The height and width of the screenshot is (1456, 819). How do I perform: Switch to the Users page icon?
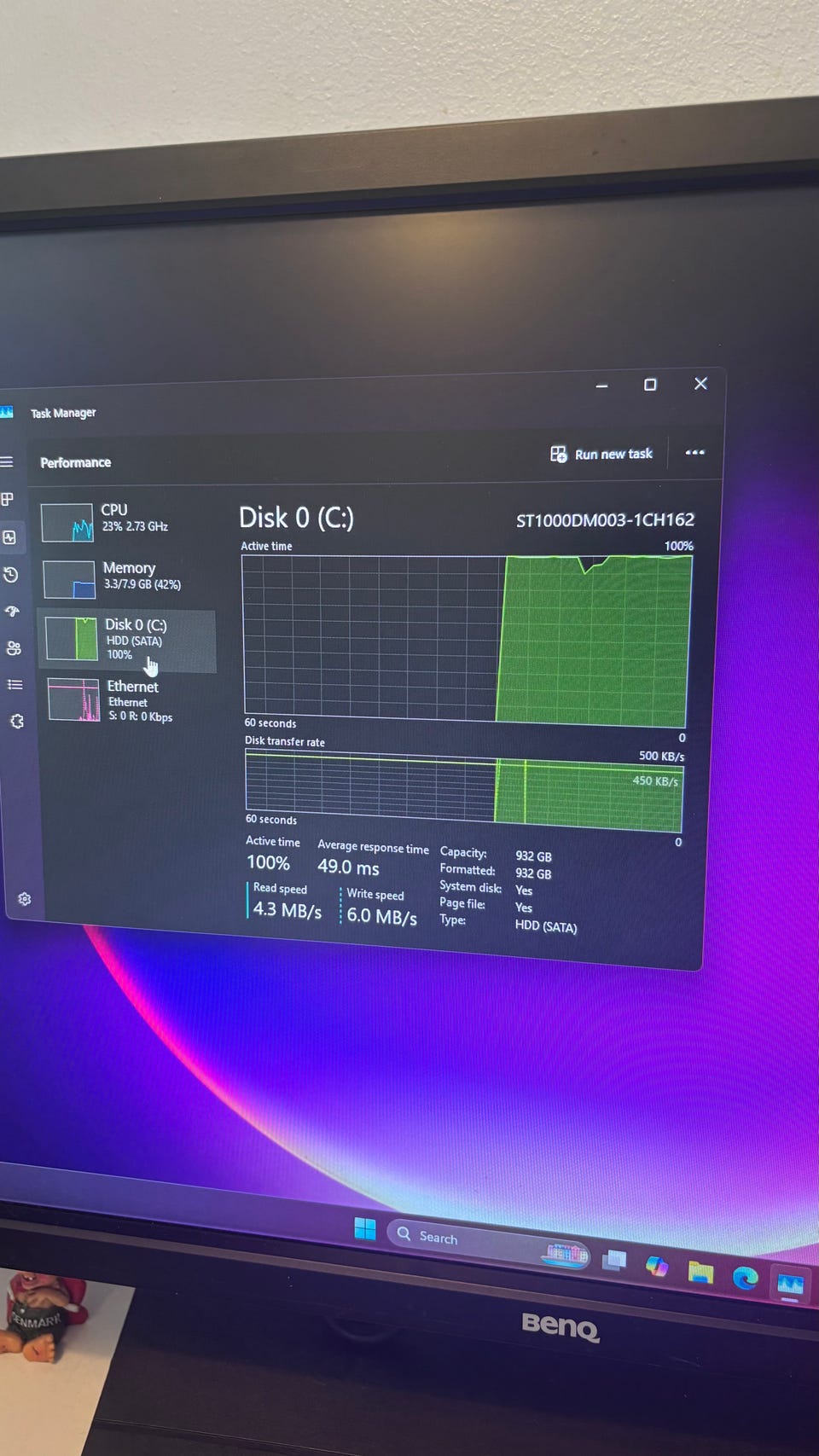[14, 648]
